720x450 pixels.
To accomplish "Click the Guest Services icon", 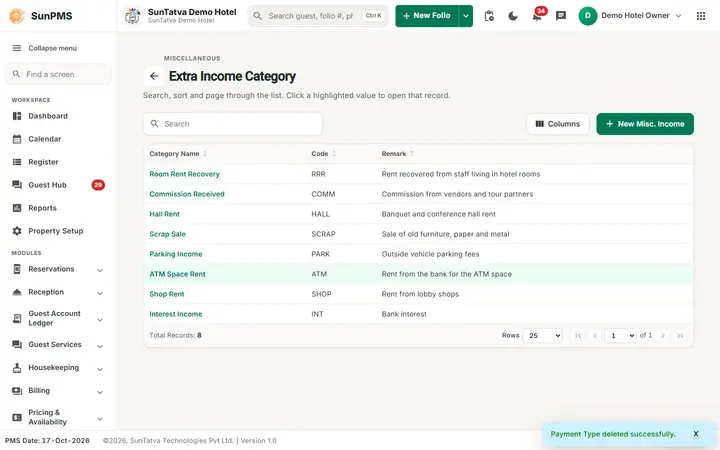I will click(17, 345).
